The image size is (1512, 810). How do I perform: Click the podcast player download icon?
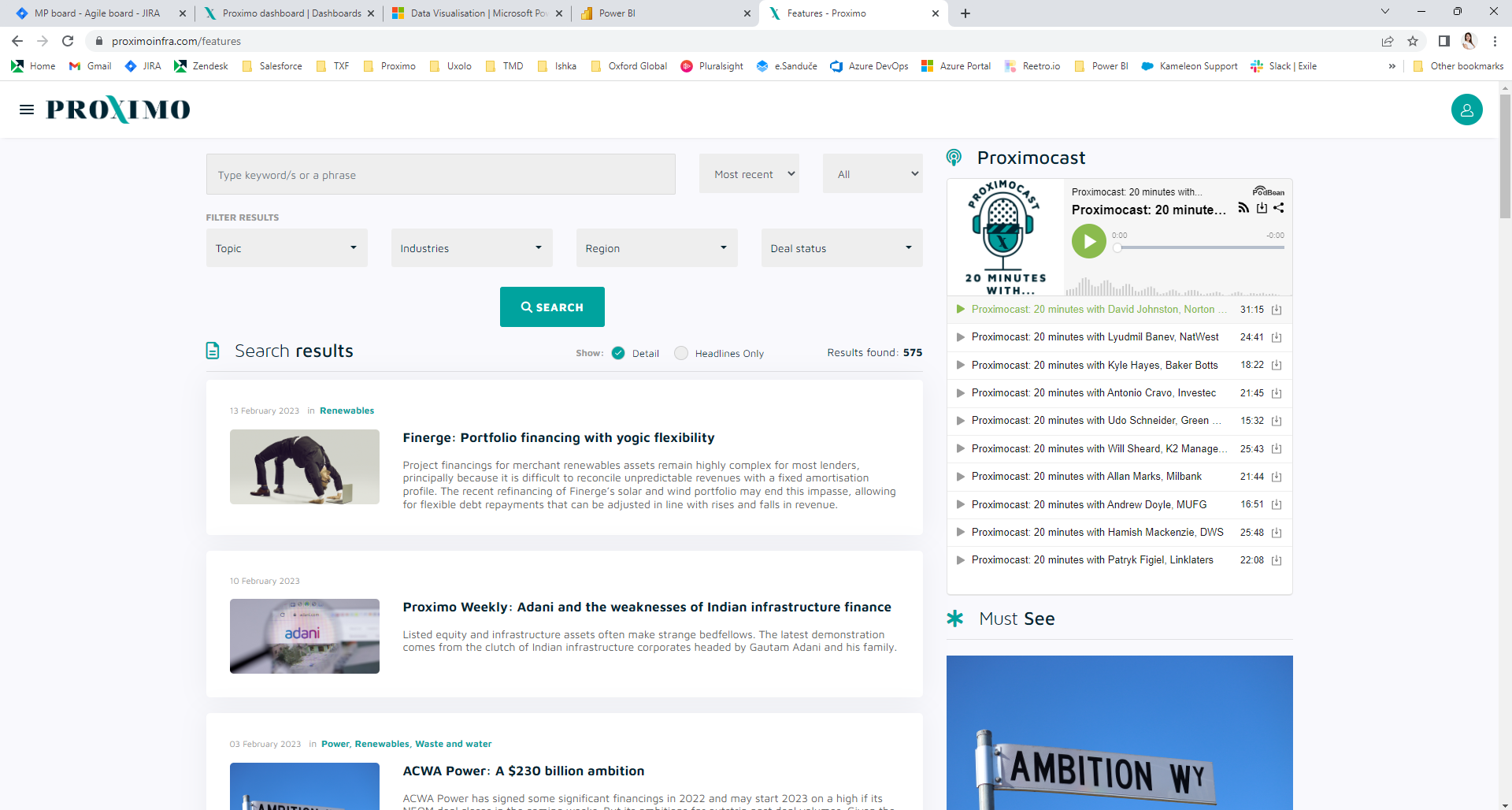click(x=1262, y=208)
